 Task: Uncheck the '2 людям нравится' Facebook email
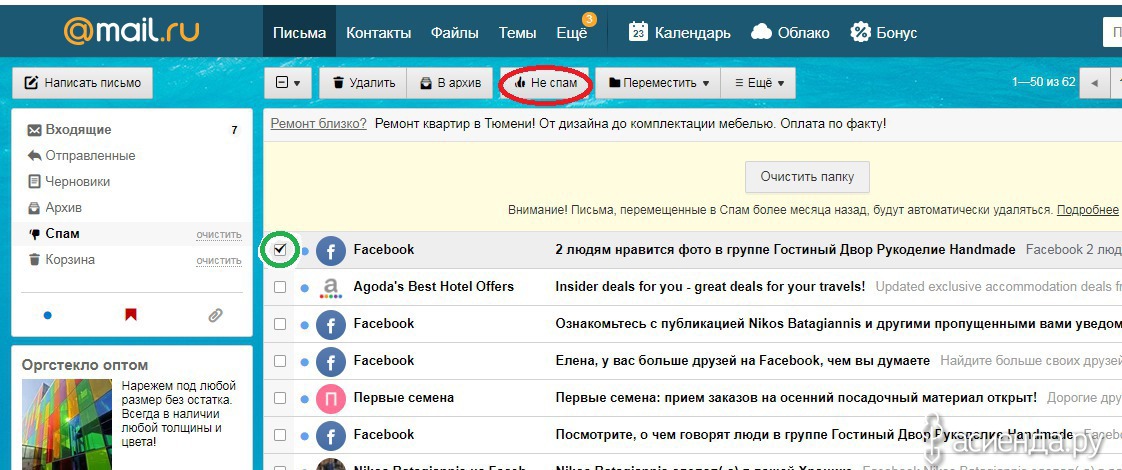pyautogui.click(x=280, y=250)
